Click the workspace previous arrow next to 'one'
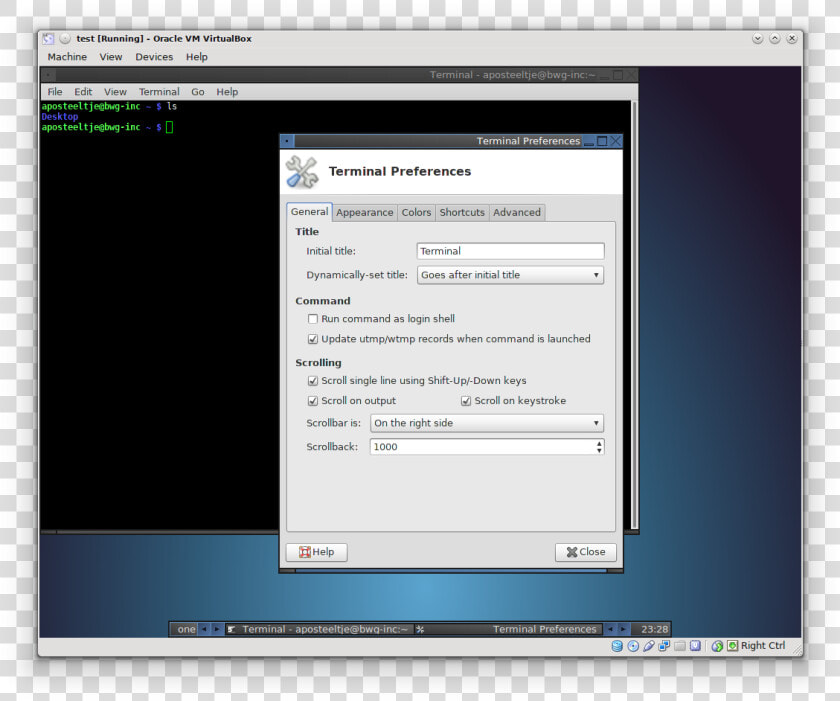This screenshot has height=701, width=840. click(x=204, y=629)
